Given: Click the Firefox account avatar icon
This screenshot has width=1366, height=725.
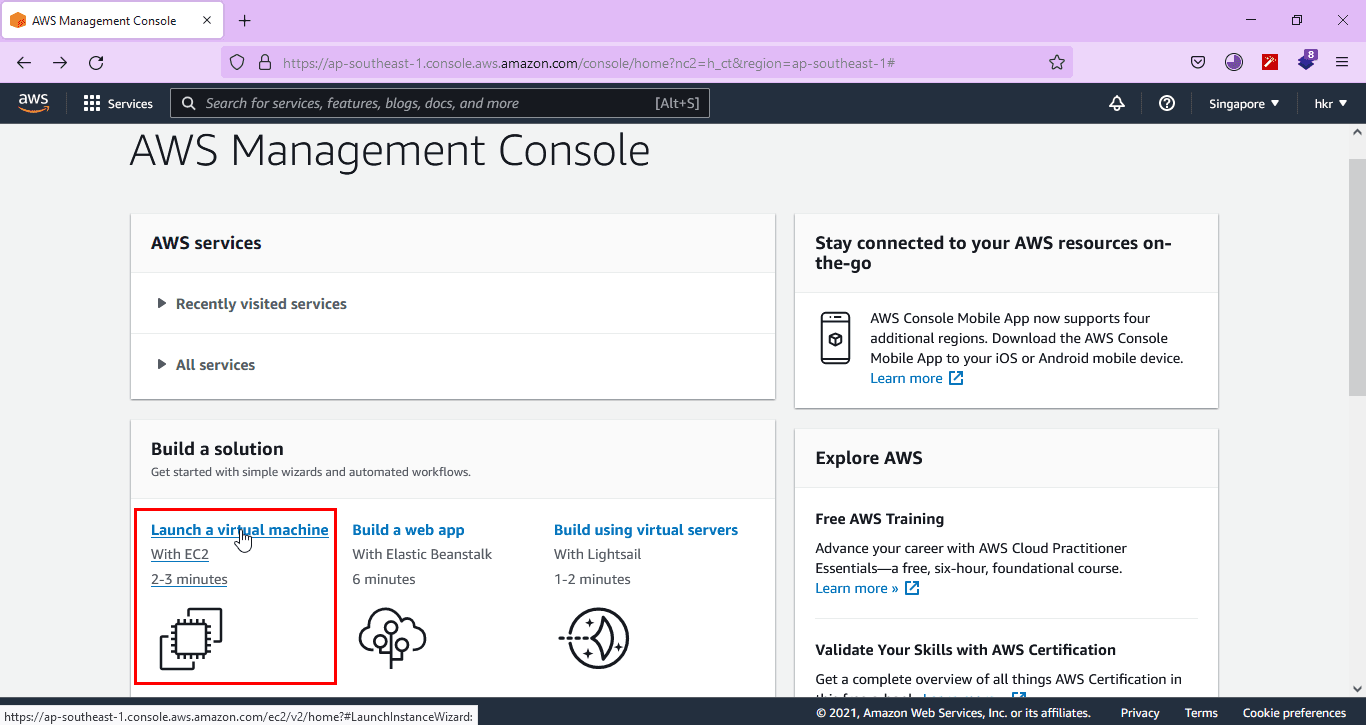Looking at the screenshot, I should tap(1234, 62).
